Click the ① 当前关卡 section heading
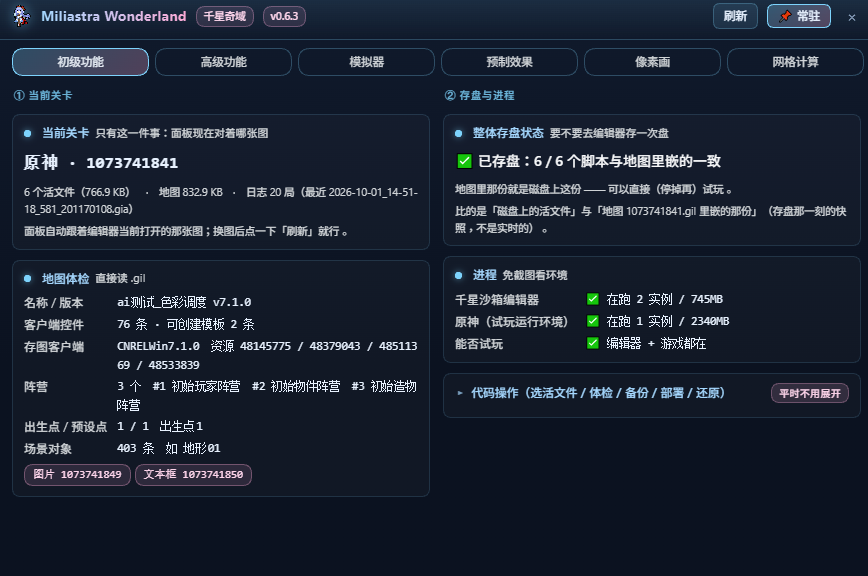This screenshot has width=868, height=576. (x=43, y=96)
